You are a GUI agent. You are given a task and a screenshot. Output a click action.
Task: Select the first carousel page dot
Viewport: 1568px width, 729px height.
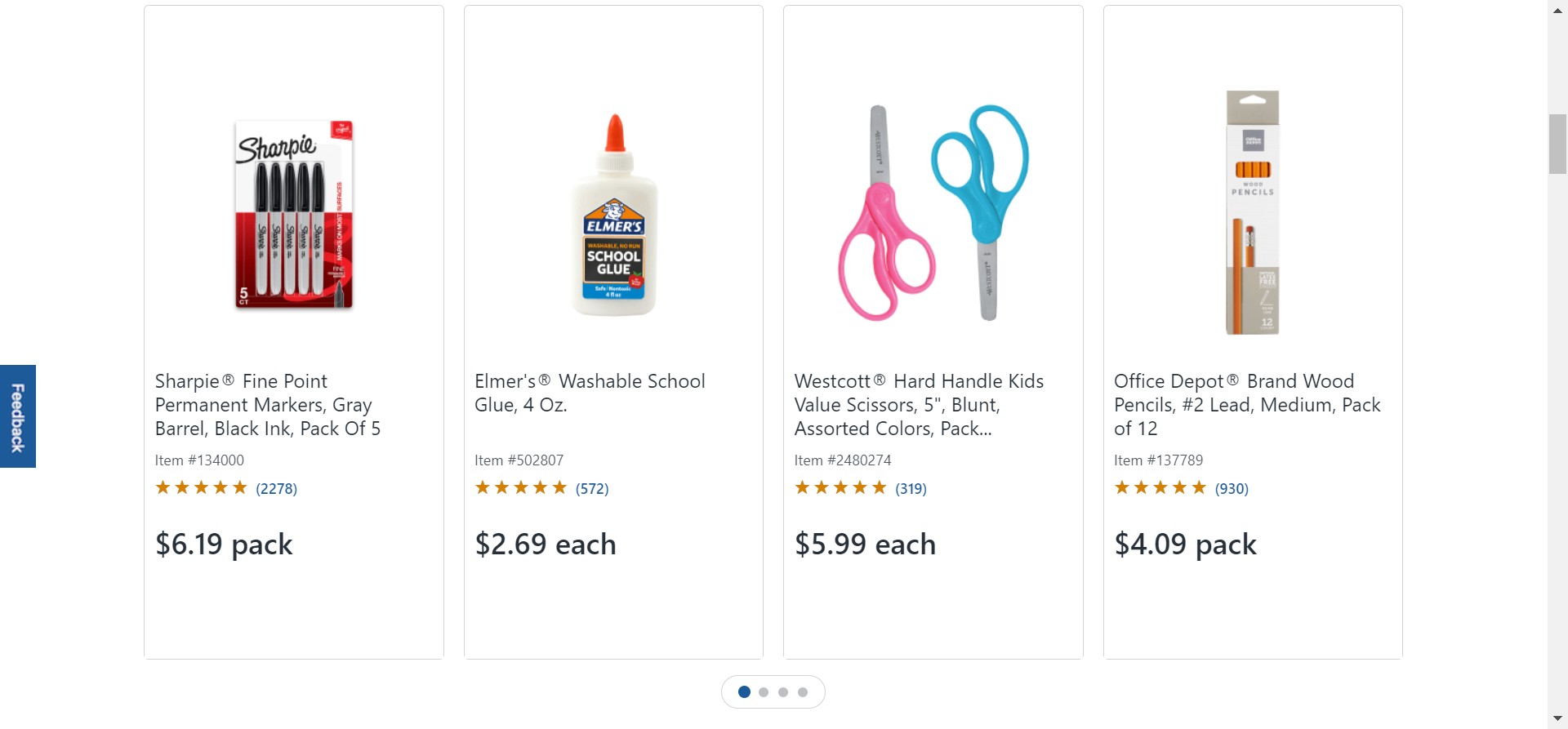pyautogui.click(x=744, y=692)
